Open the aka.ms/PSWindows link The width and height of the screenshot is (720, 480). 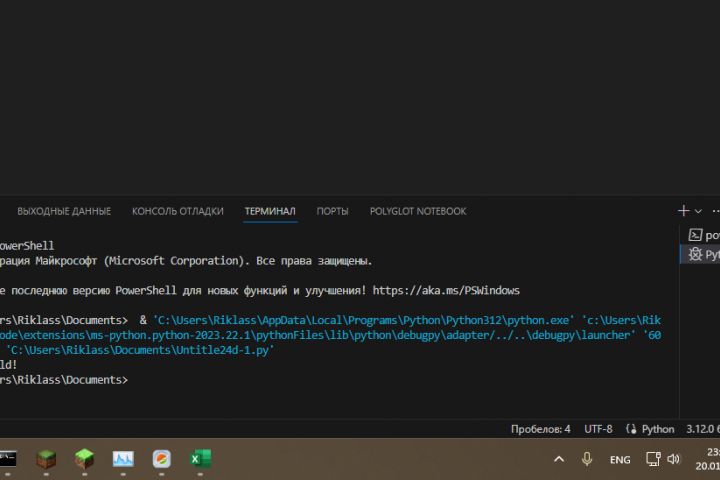446,290
